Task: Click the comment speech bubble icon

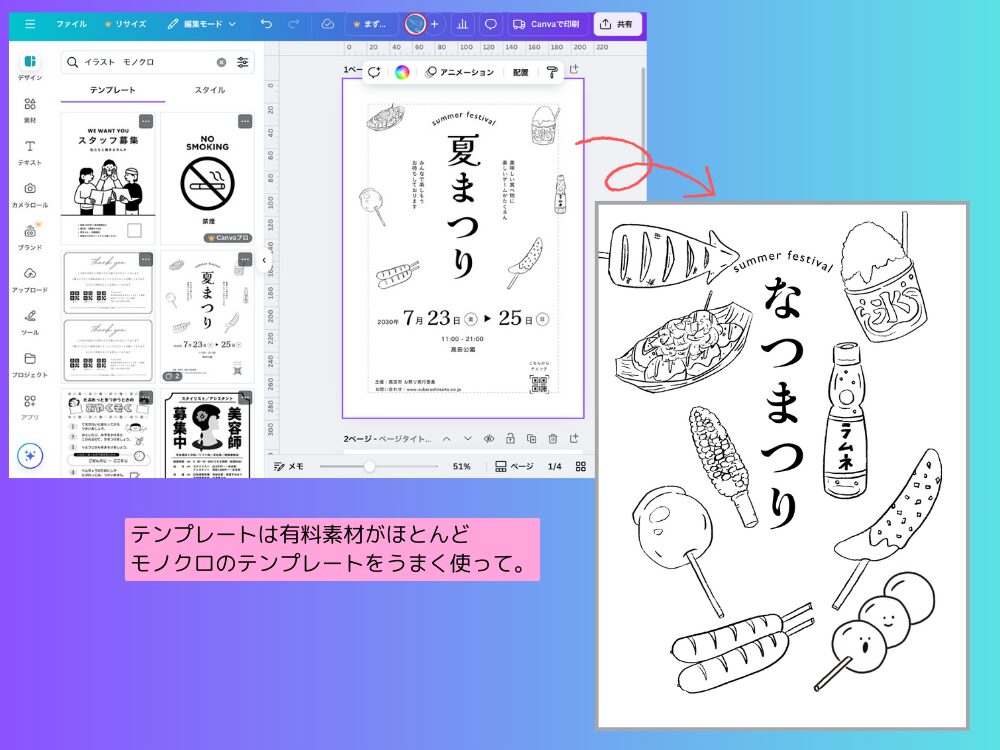Action: [x=490, y=24]
